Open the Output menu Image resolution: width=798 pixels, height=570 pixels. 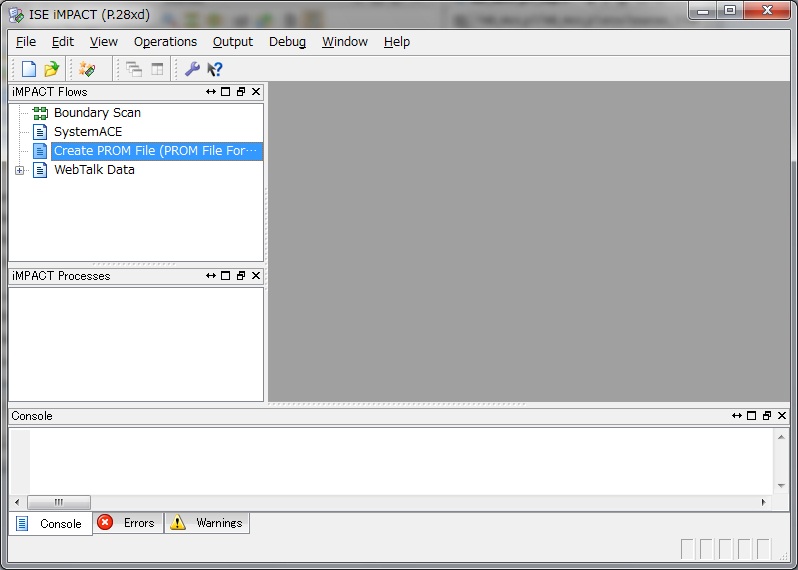pos(233,42)
